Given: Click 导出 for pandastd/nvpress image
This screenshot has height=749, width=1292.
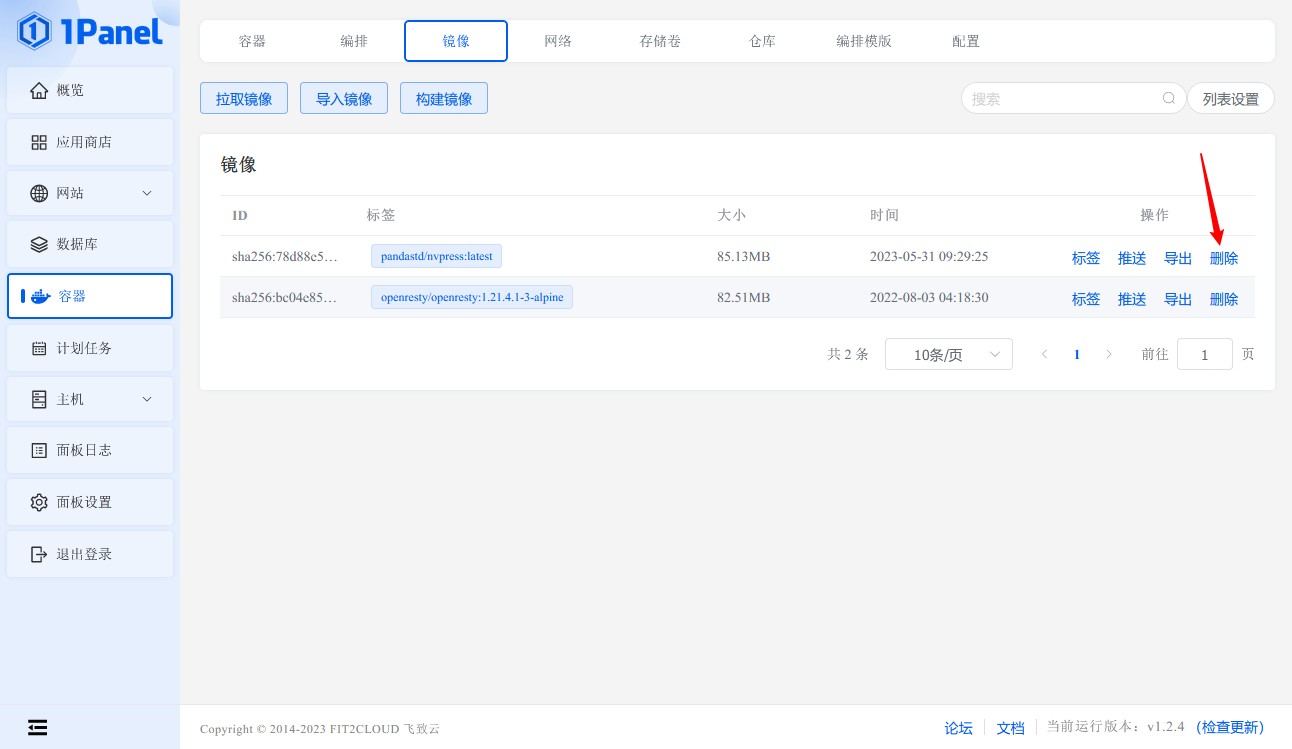Looking at the screenshot, I should [x=1178, y=258].
